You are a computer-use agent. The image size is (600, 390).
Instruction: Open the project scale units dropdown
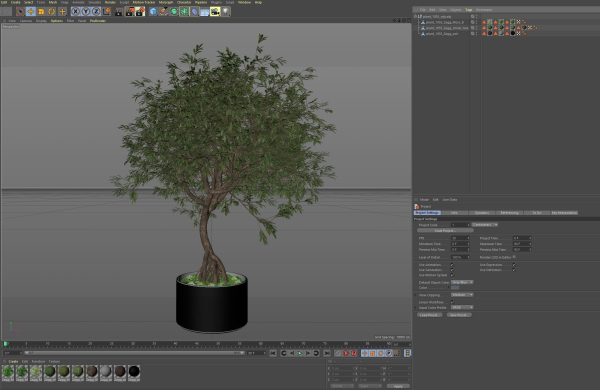[x=485, y=225]
